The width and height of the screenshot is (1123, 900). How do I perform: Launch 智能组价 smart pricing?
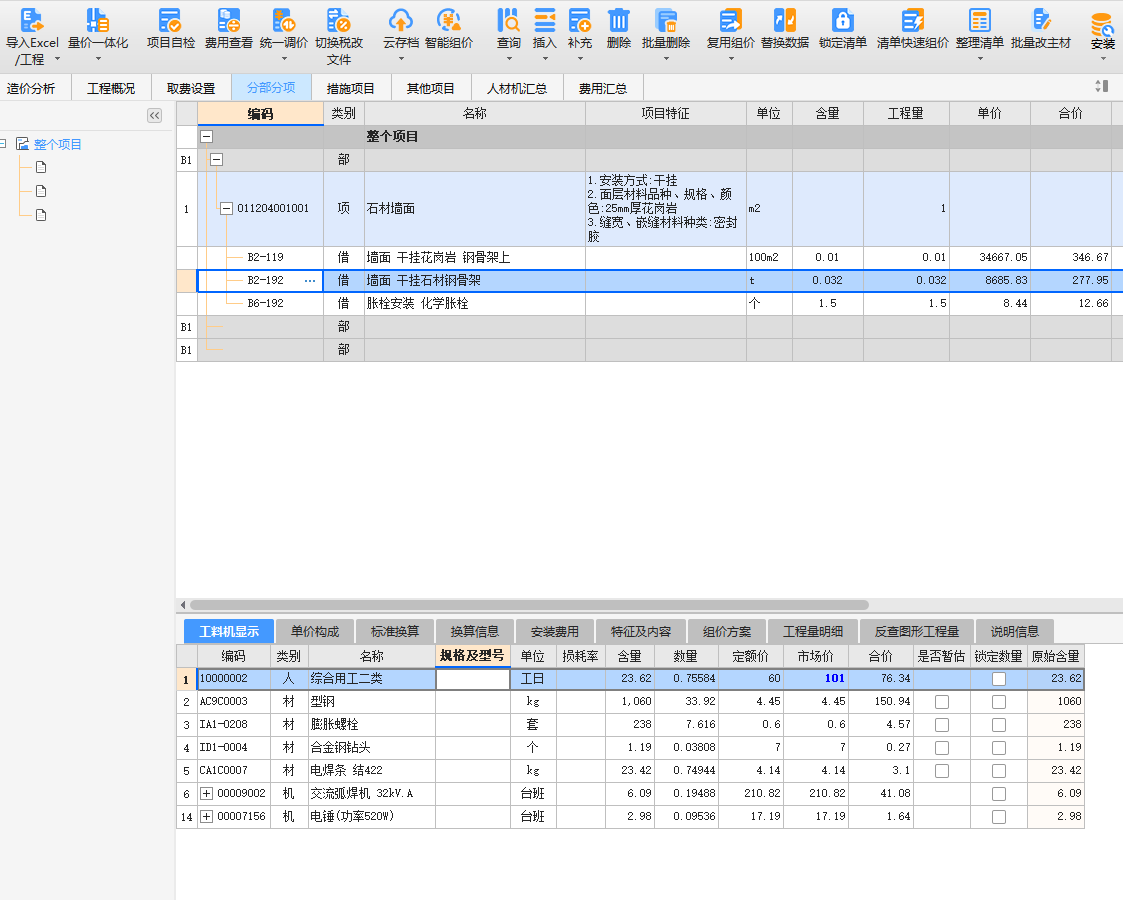448,20
